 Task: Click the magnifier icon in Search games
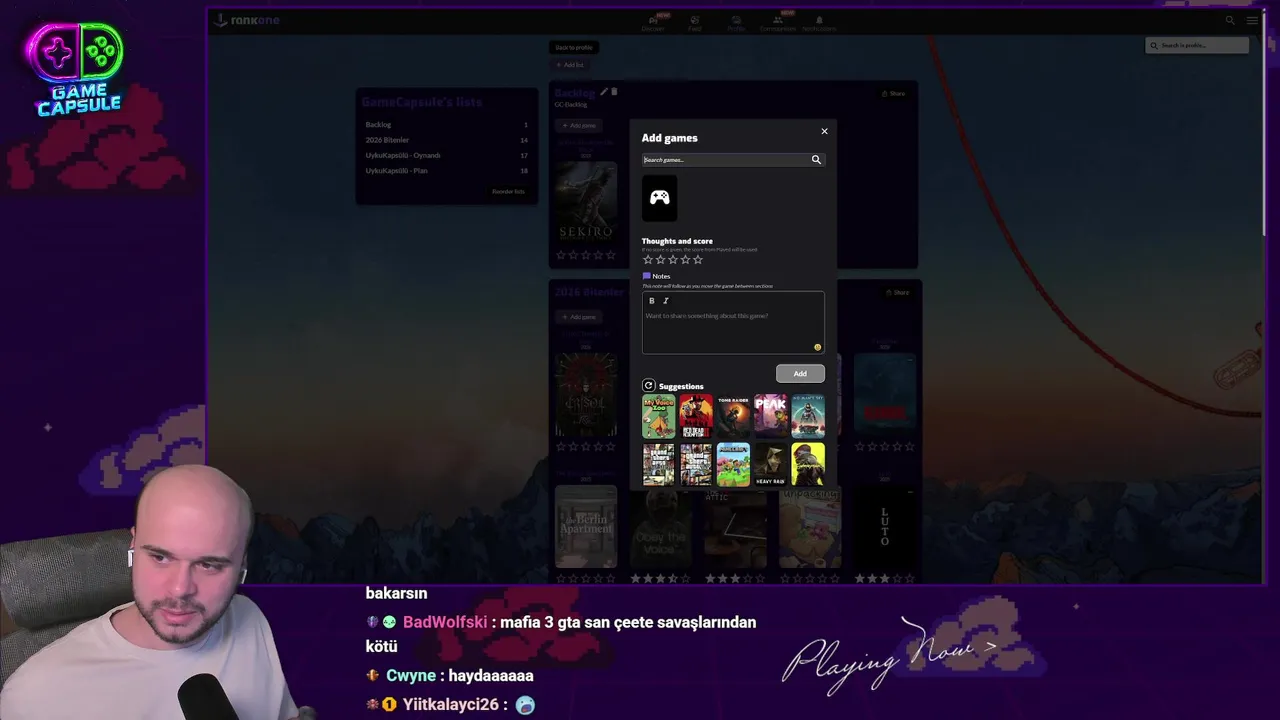point(816,160)
